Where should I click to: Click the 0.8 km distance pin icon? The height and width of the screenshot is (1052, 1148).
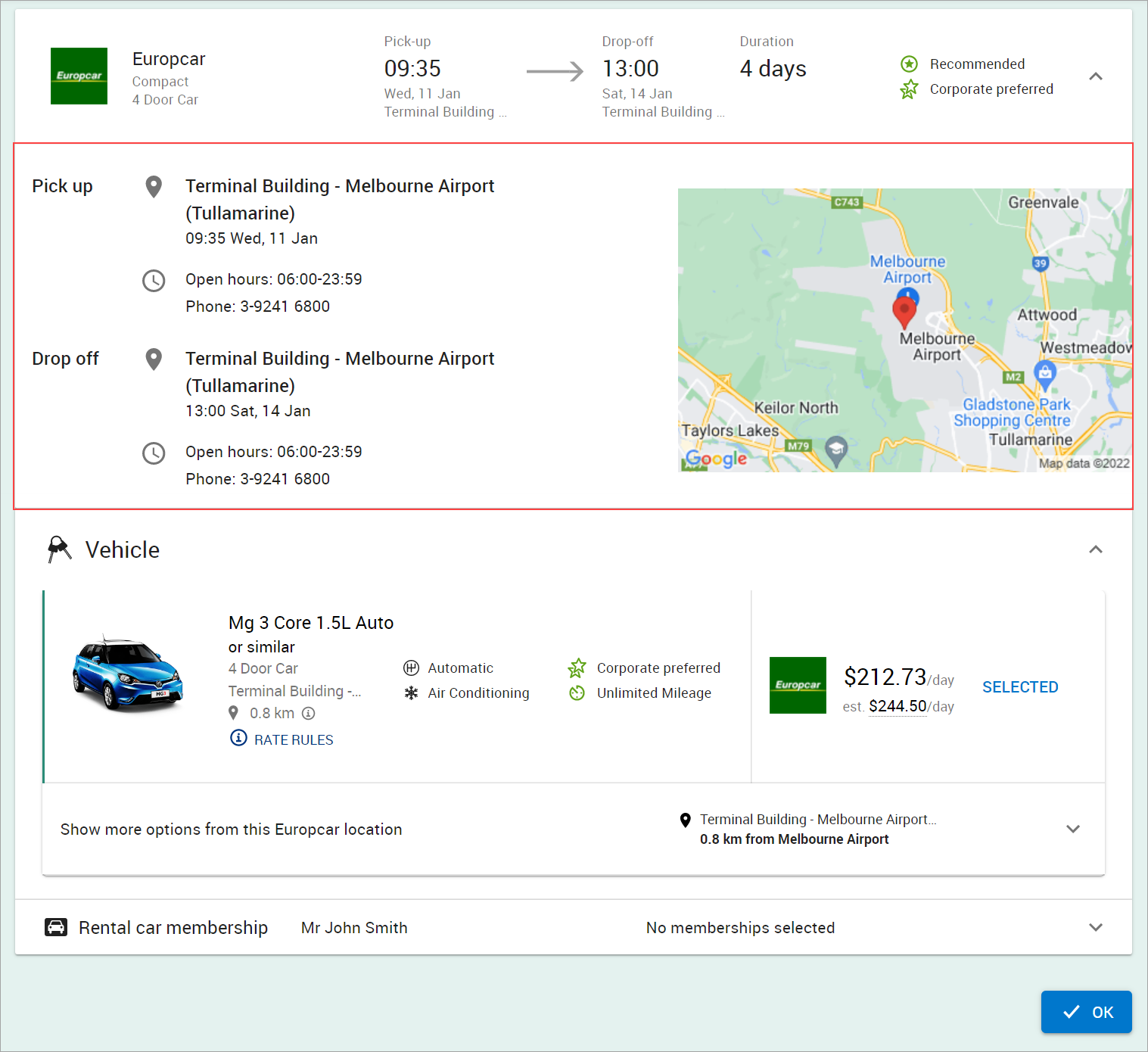[233, 713]
